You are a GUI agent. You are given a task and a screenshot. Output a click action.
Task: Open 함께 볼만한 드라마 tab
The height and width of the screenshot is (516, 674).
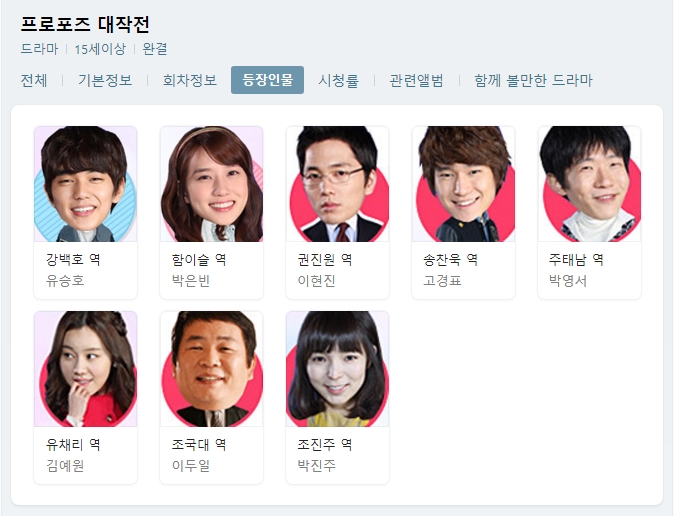pyautogui.click(x=533, y=80)
